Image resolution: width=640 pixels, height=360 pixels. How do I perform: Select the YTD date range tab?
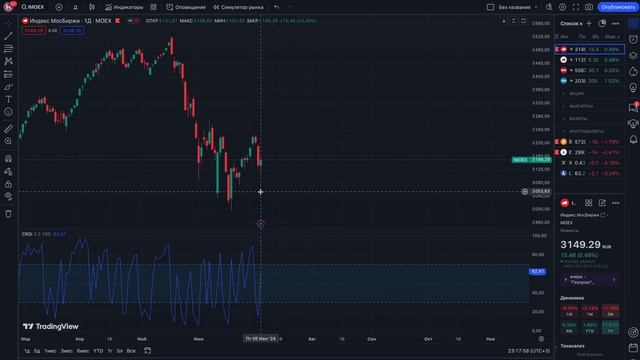click(98, 351)
